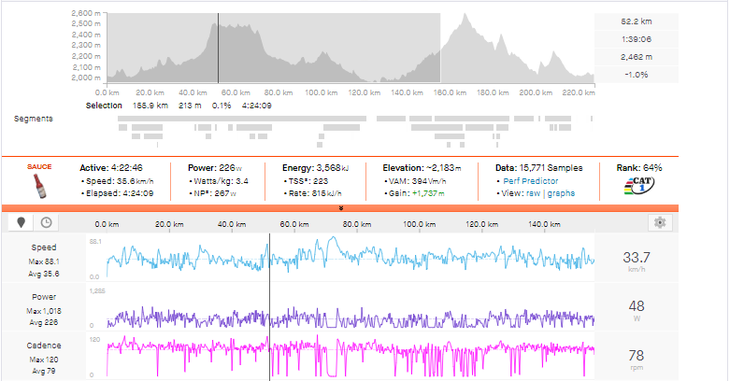
Task: Open the Perf Predictor link
Action: coord(530,181)
